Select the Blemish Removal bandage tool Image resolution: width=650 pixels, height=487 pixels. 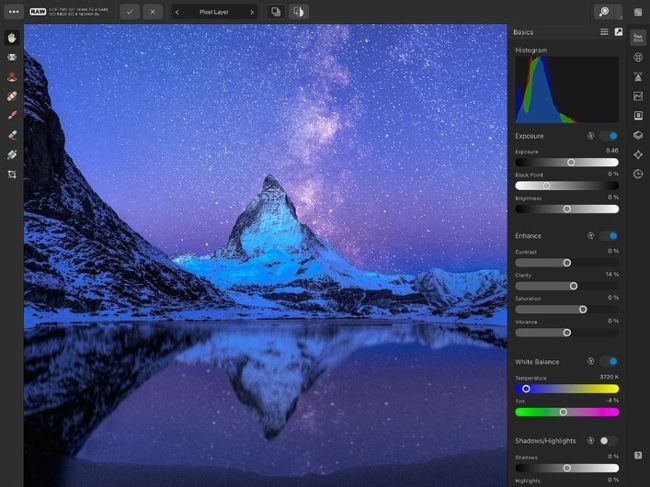[12, 96]
